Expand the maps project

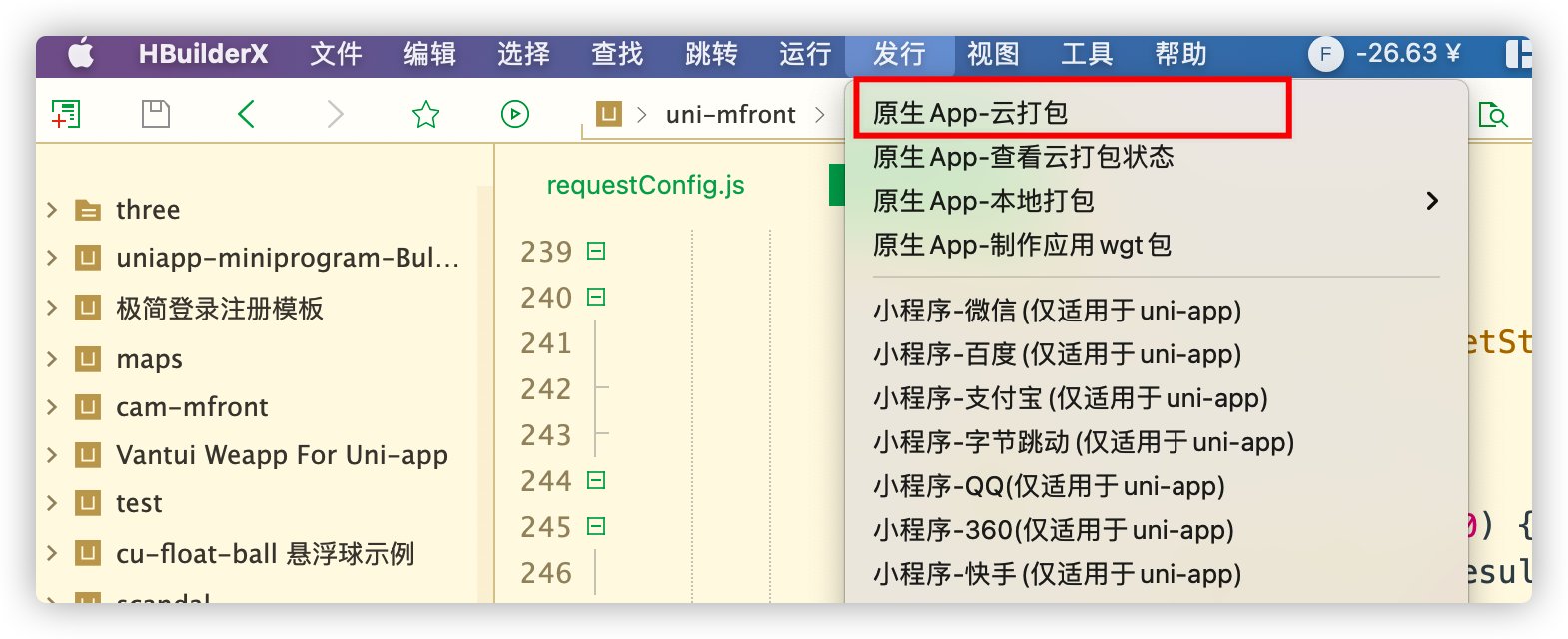[x=52, y=358]
